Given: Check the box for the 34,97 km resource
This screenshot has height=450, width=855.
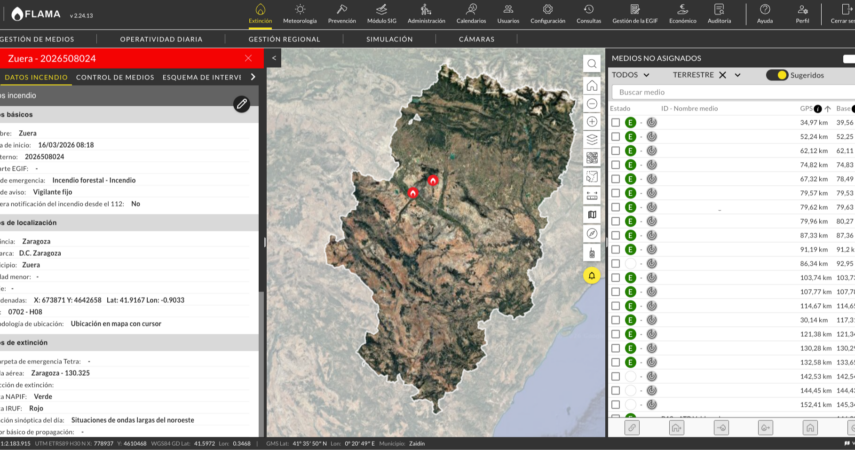Looking at the screenshot, I should tap(616, 122).
